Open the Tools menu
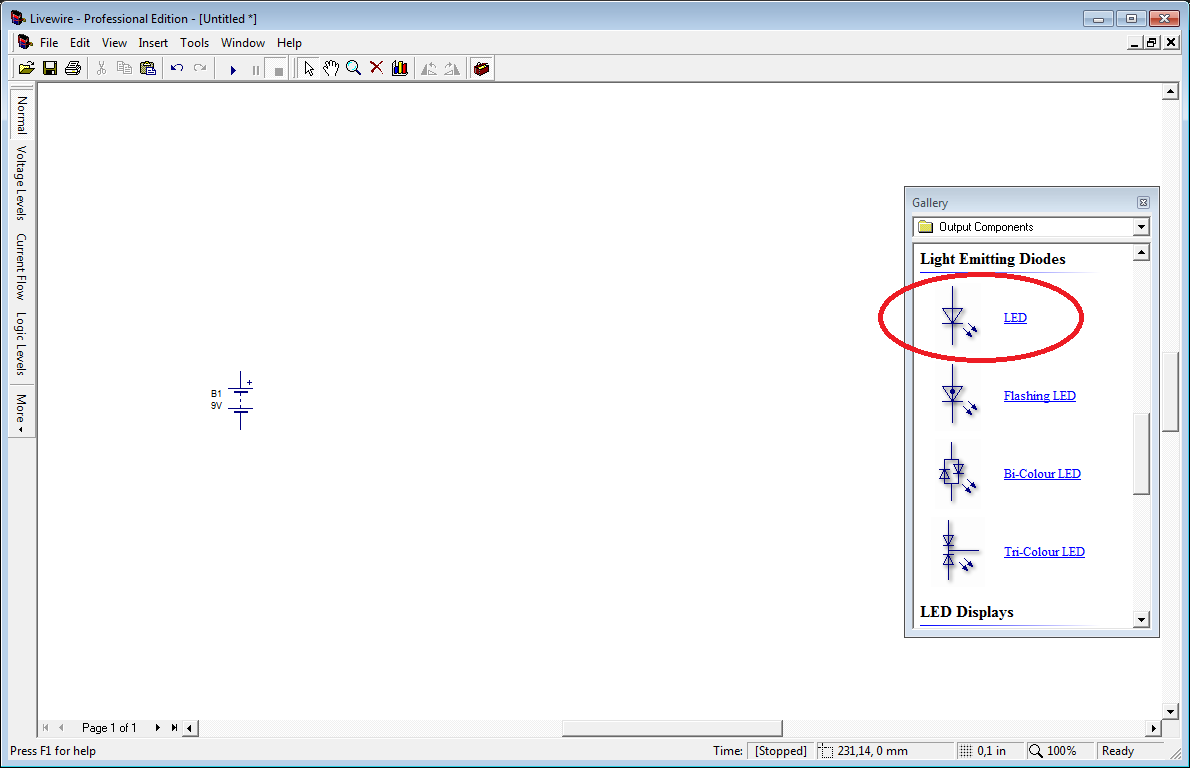 tap(194, 43)
